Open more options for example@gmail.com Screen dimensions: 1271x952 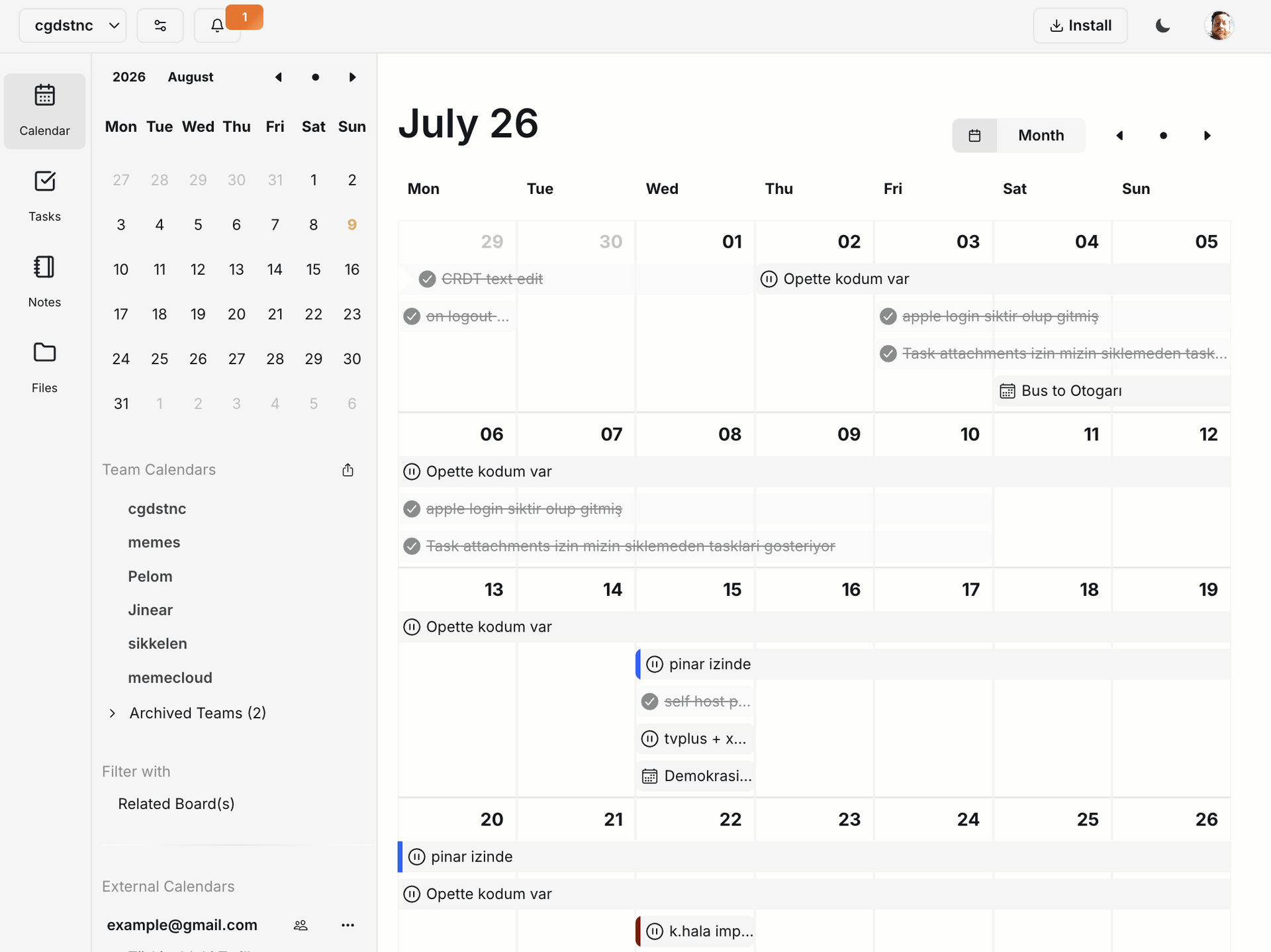click(x=348, y=925)
